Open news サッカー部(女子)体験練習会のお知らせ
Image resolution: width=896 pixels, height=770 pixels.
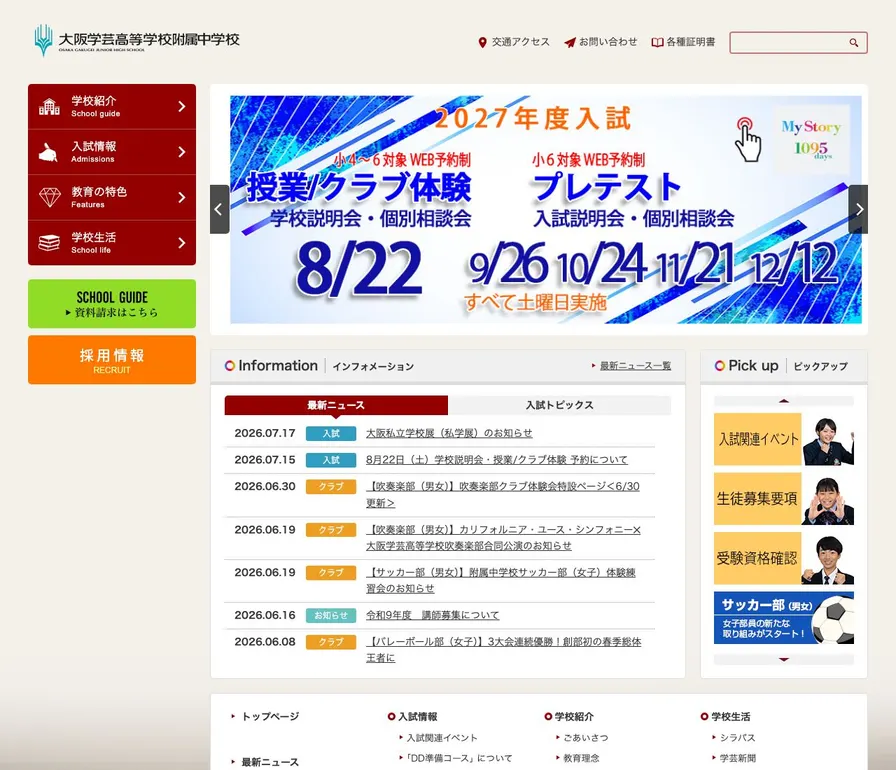click(501, 580)
